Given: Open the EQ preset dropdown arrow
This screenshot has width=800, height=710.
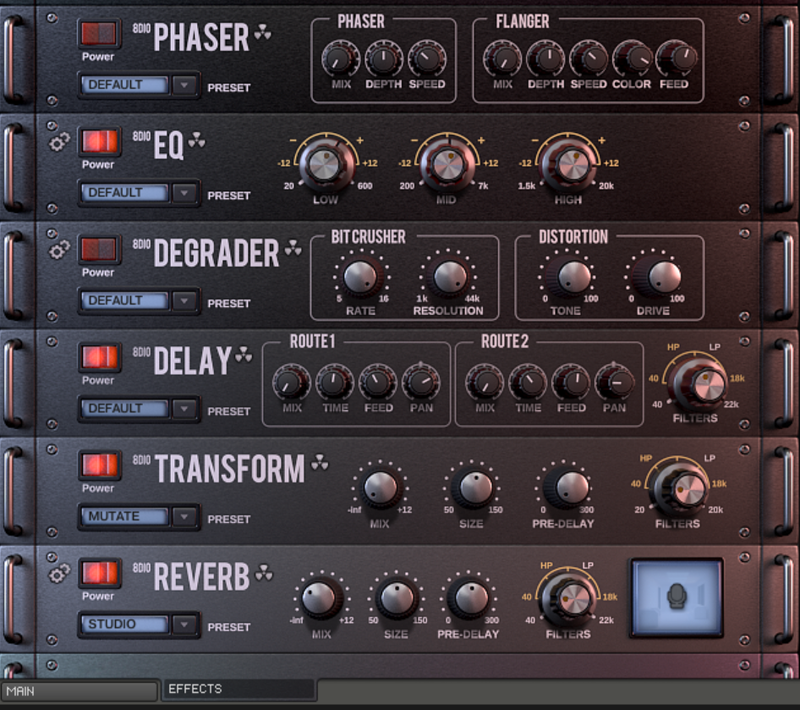Looking at the screenshot, I should click(184, 193).
